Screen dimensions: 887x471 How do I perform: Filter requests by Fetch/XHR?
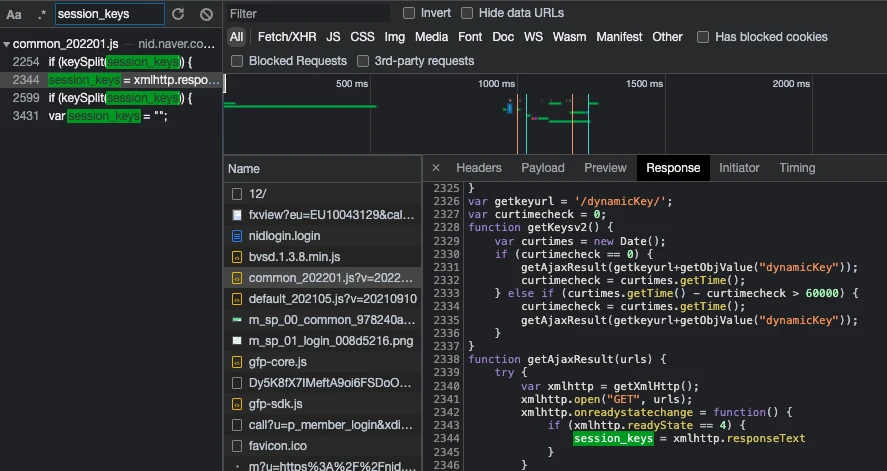pos(287,37)
